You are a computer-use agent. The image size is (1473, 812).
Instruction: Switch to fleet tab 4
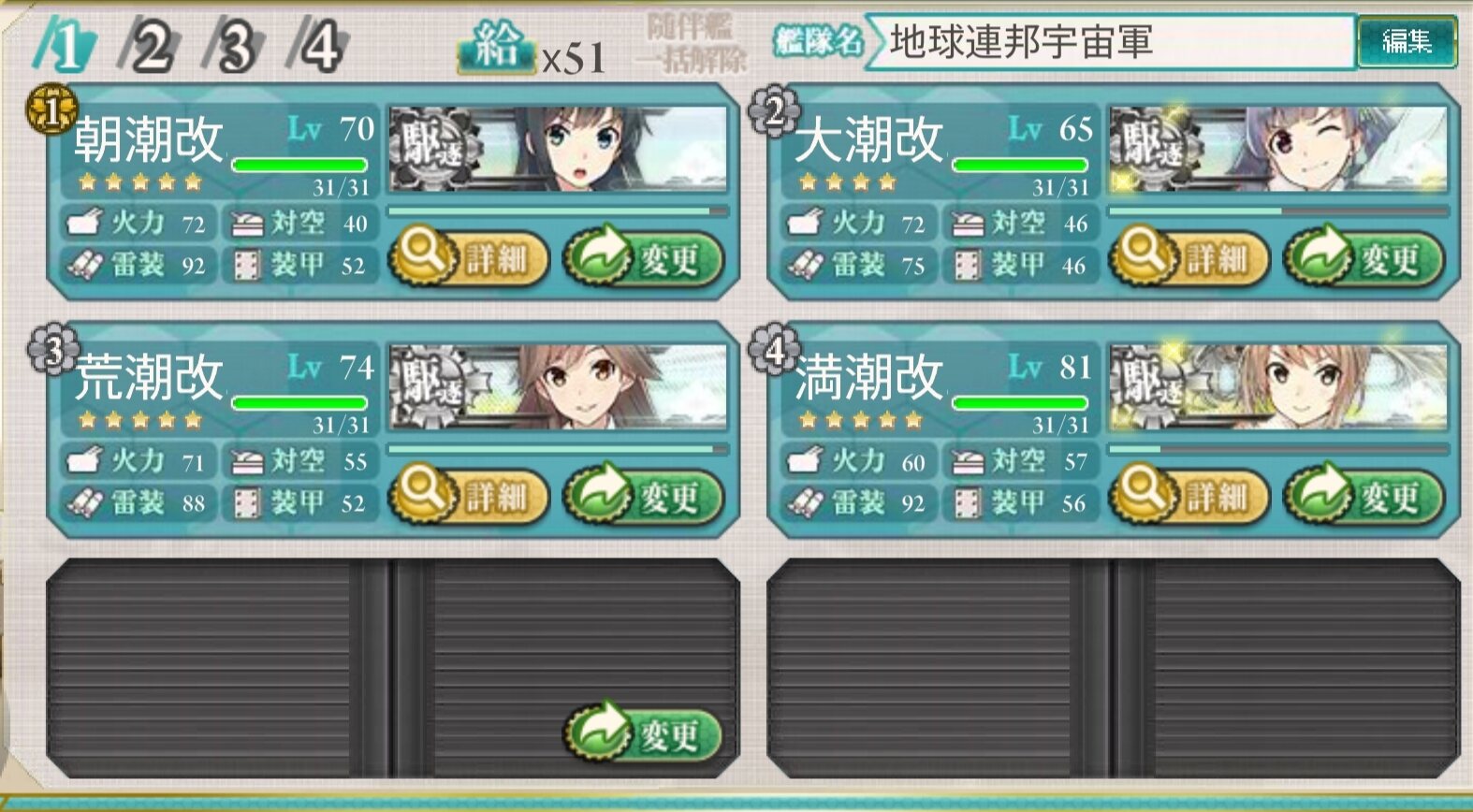[318, 46]
